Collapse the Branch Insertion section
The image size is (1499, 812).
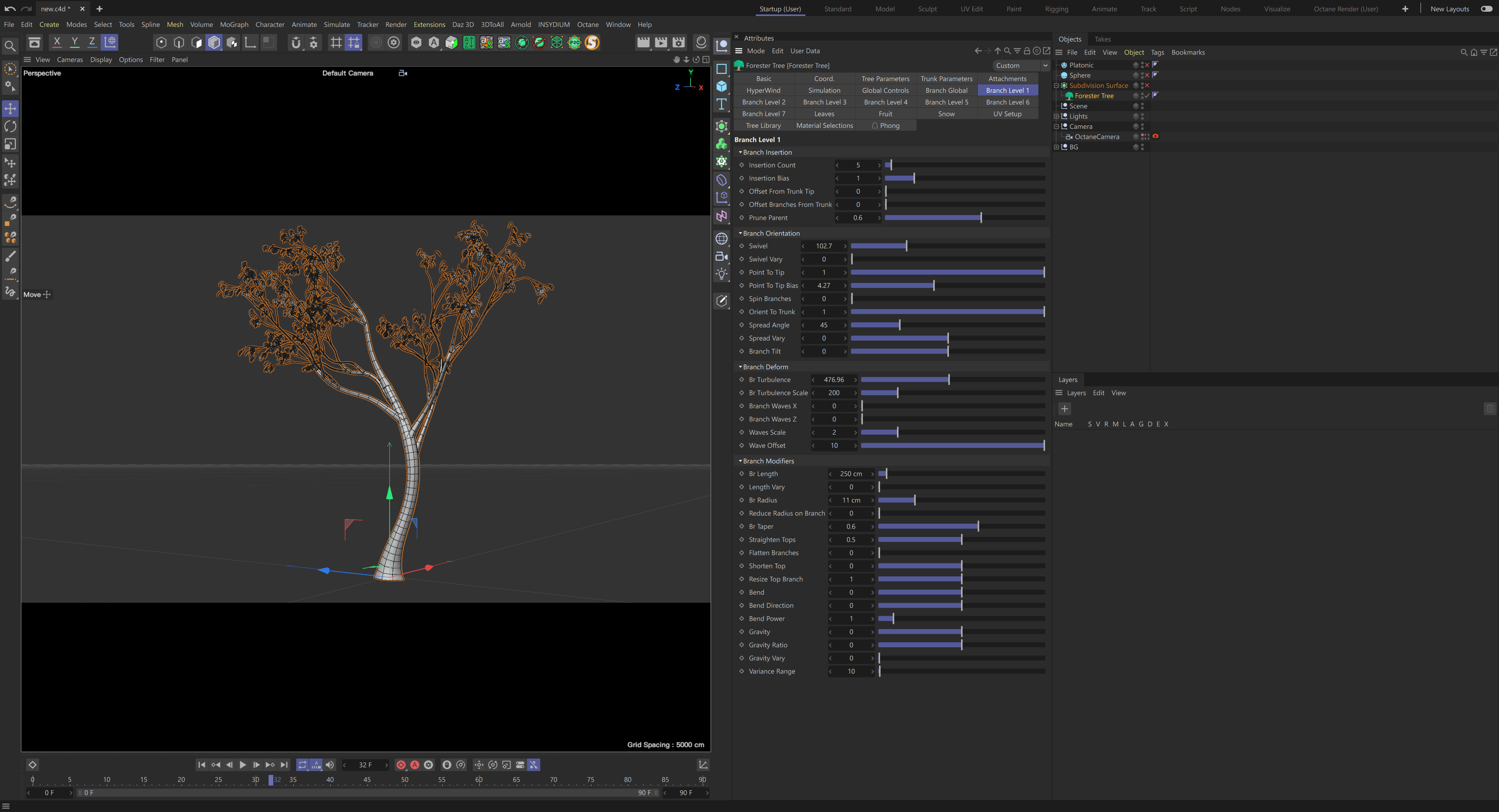[740, 153]
